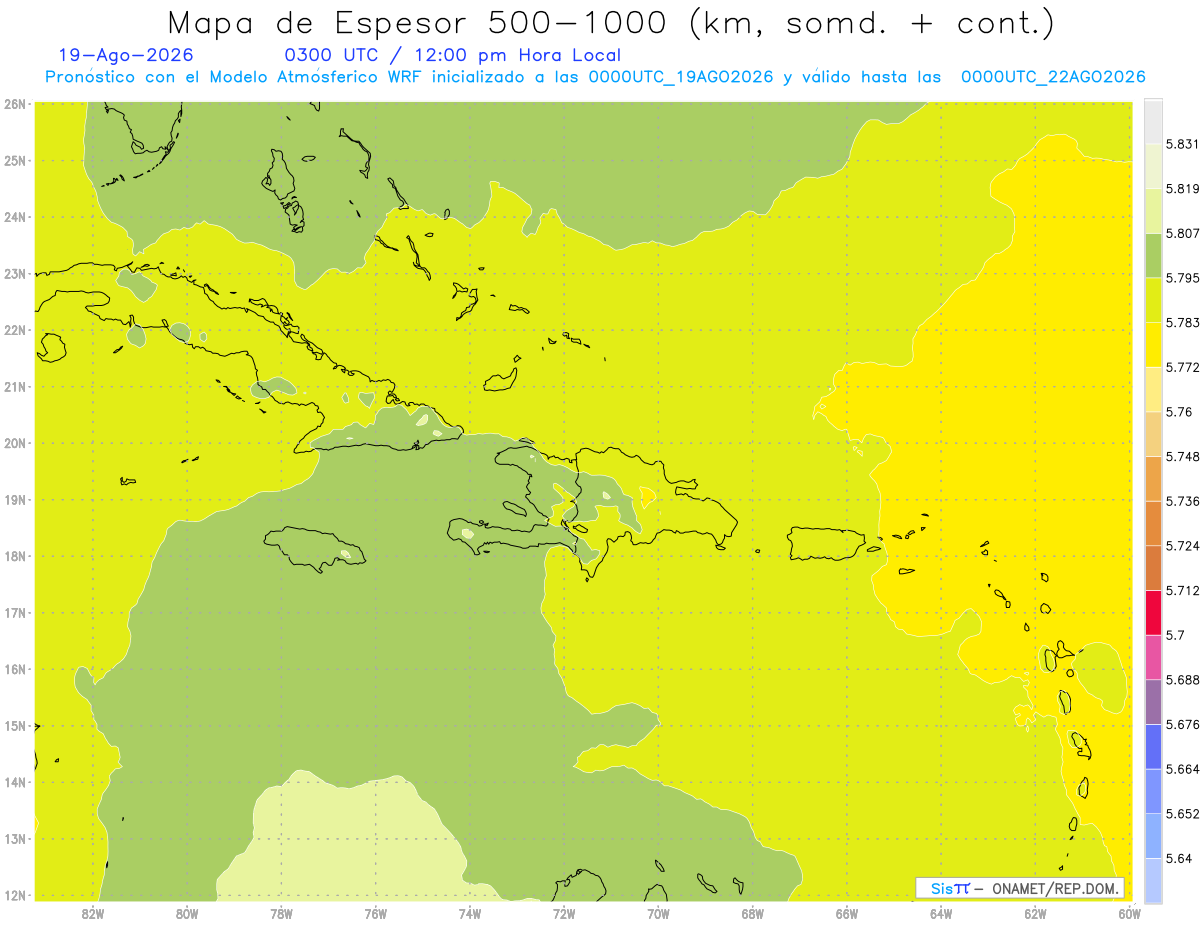This screenshot has height=927, width=1200.
Task: Click legend value 5.748
Action: [1182, 456]
